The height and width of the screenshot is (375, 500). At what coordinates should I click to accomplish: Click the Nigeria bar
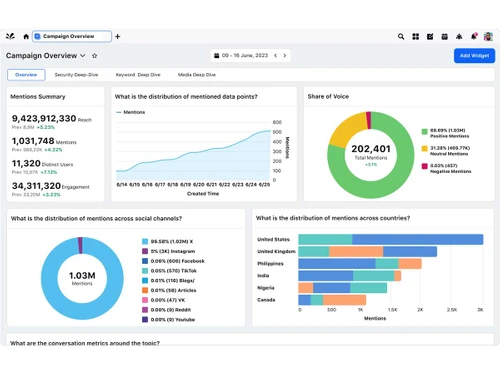[343, 288]
